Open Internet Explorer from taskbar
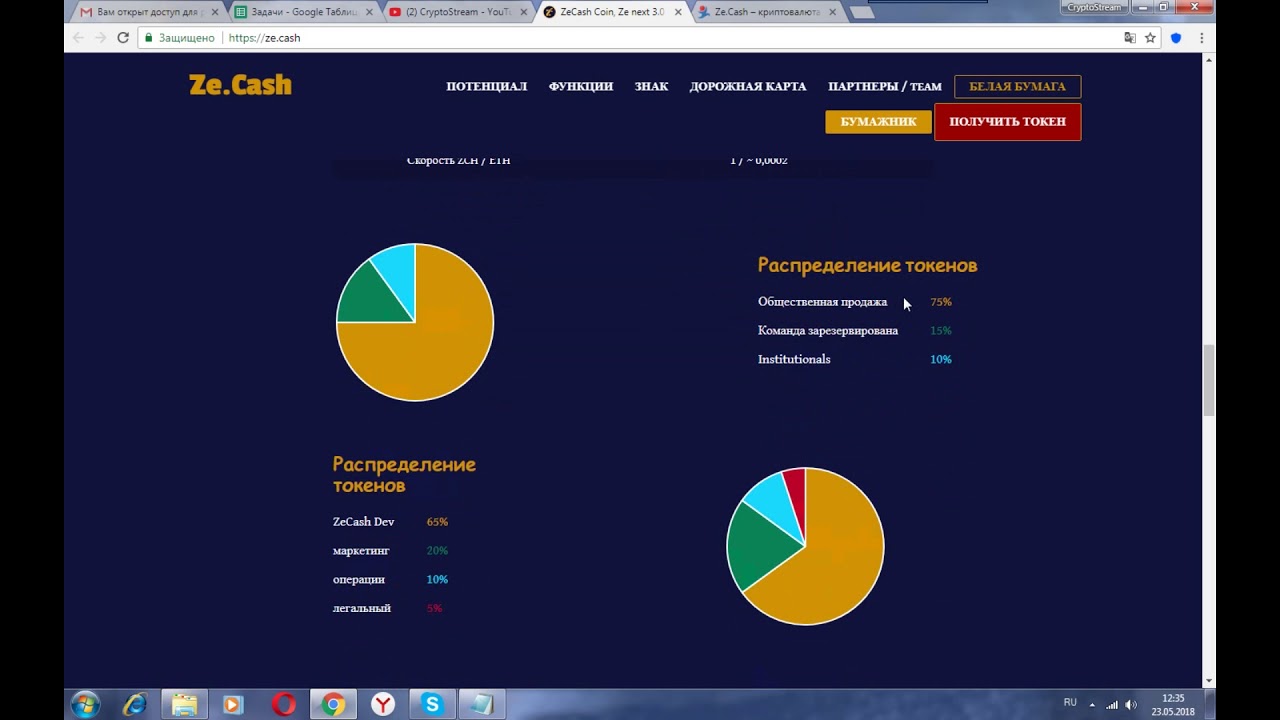The height and width of the screenshot is (720, 1280). click(135, 705)
